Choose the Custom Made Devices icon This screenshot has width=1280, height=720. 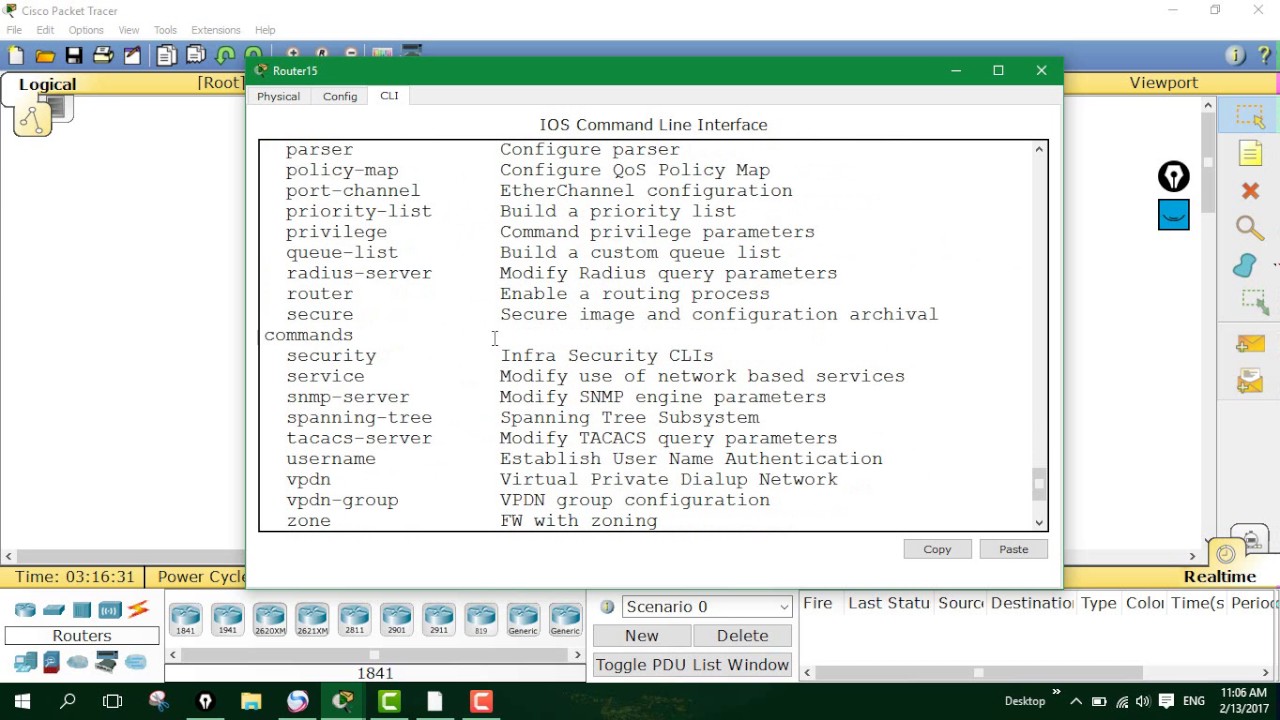106,661
